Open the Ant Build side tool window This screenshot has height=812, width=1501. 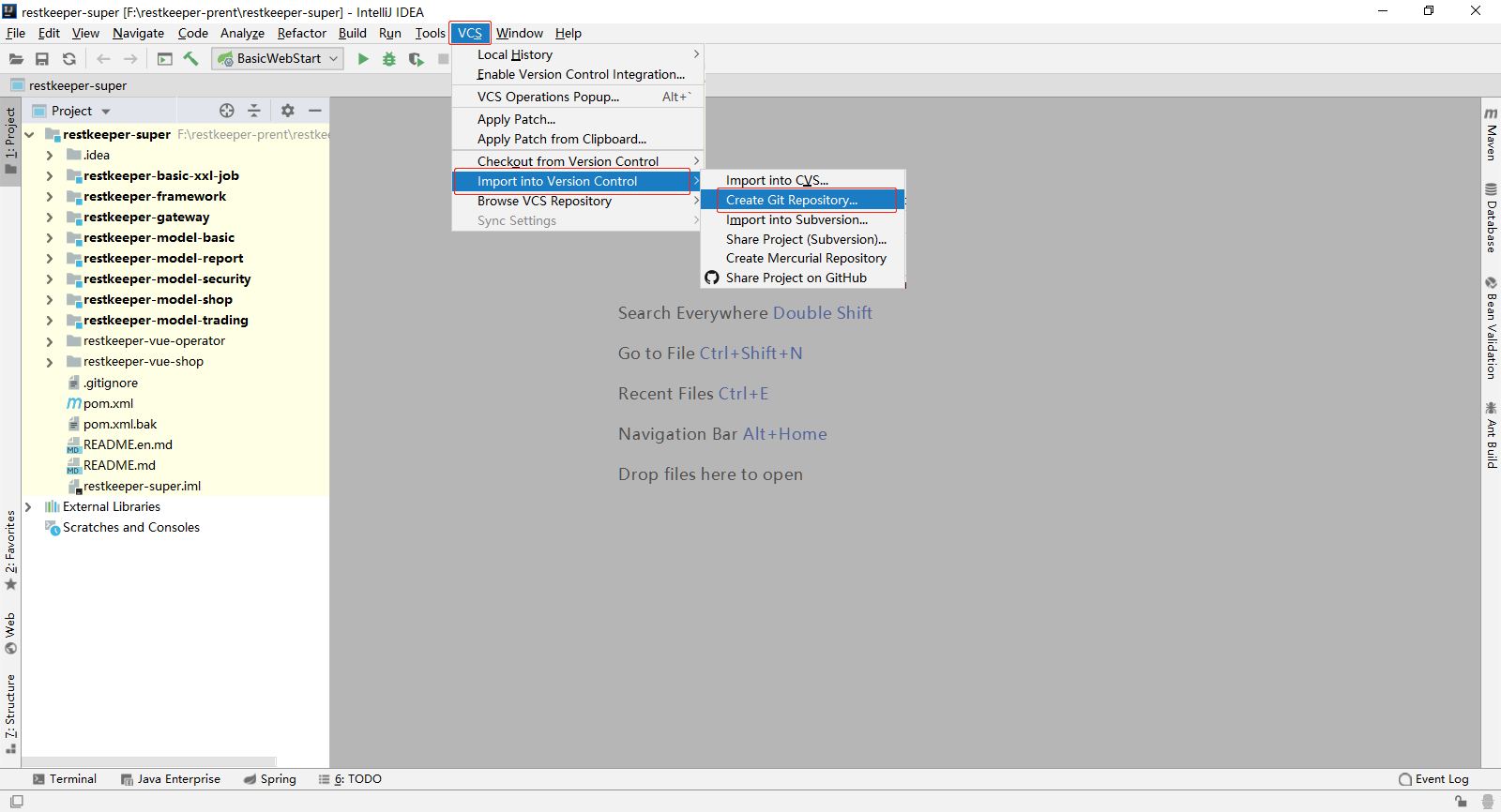point(1491,435)
